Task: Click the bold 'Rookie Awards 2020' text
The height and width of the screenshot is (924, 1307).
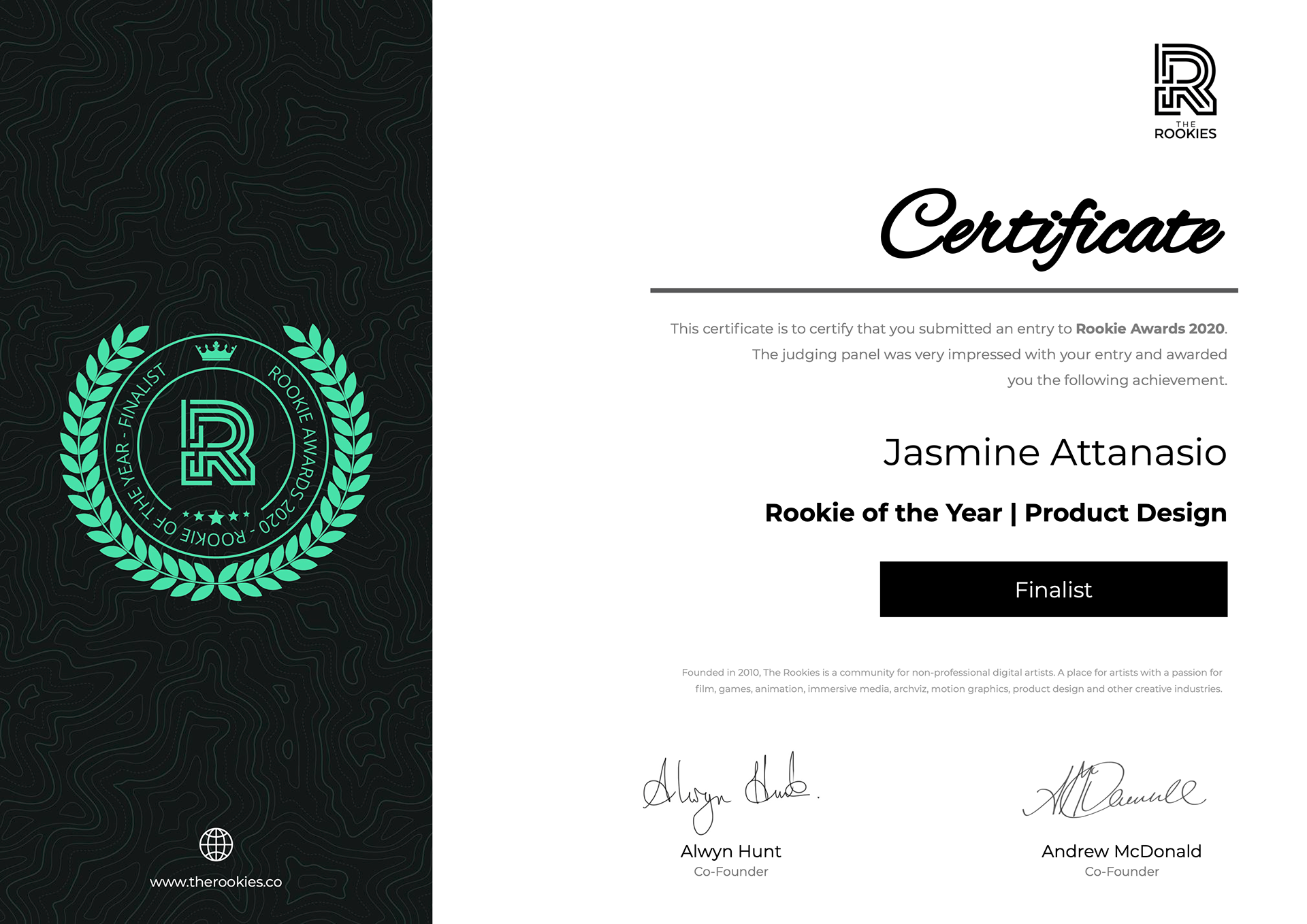Action: 1150,329
